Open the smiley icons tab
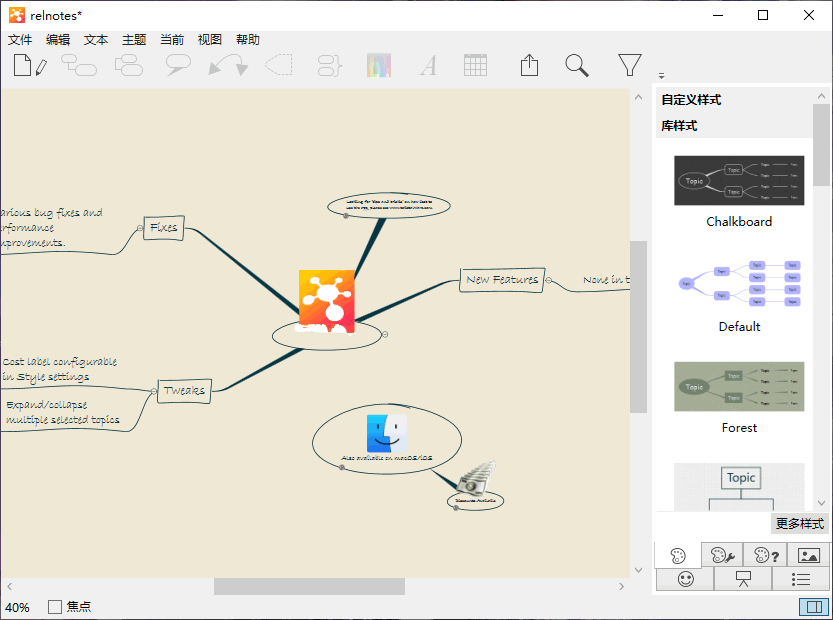The image size is (833, 620). click(x=685, y=579)
